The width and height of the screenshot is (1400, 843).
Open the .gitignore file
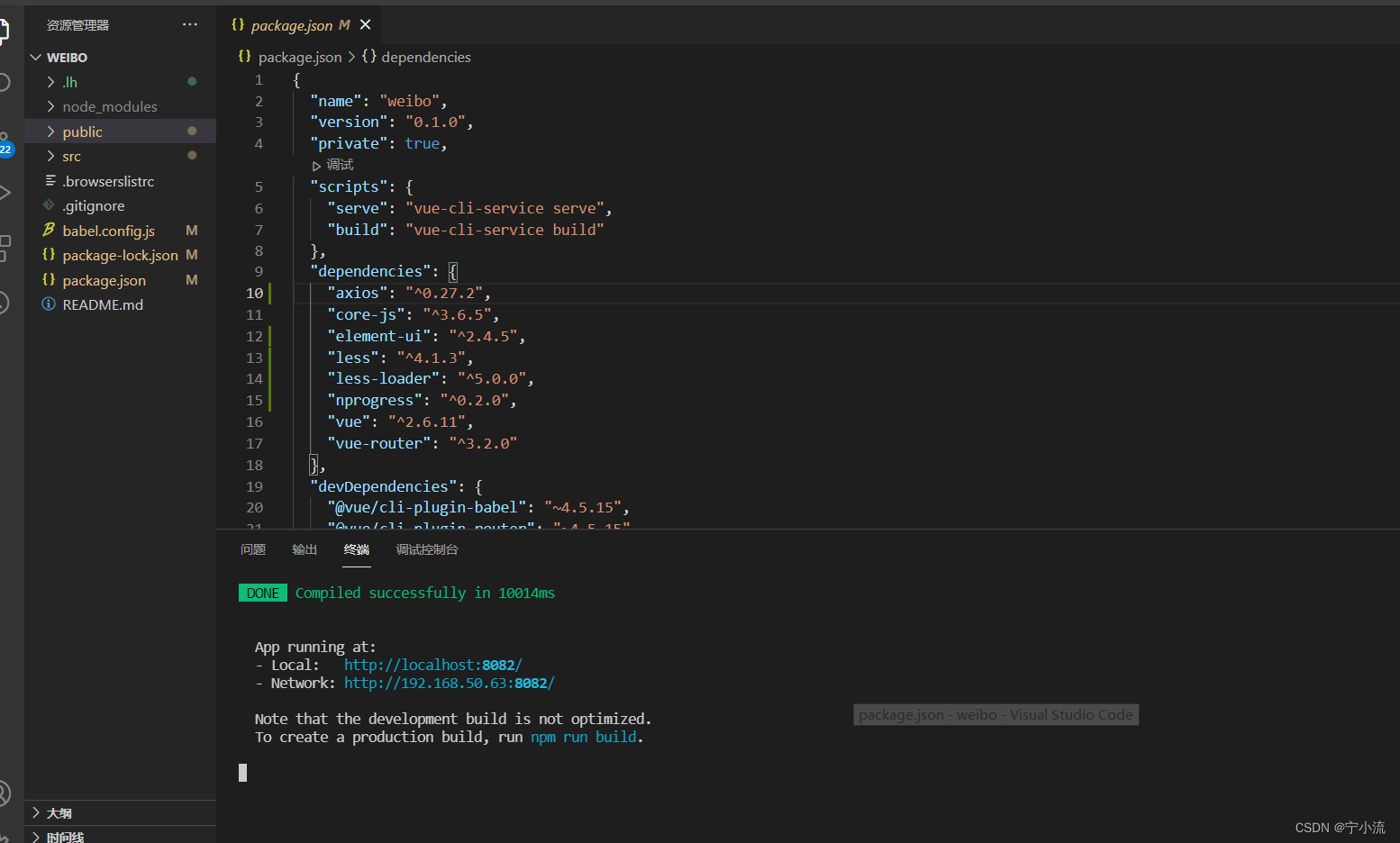coord(120,205)
